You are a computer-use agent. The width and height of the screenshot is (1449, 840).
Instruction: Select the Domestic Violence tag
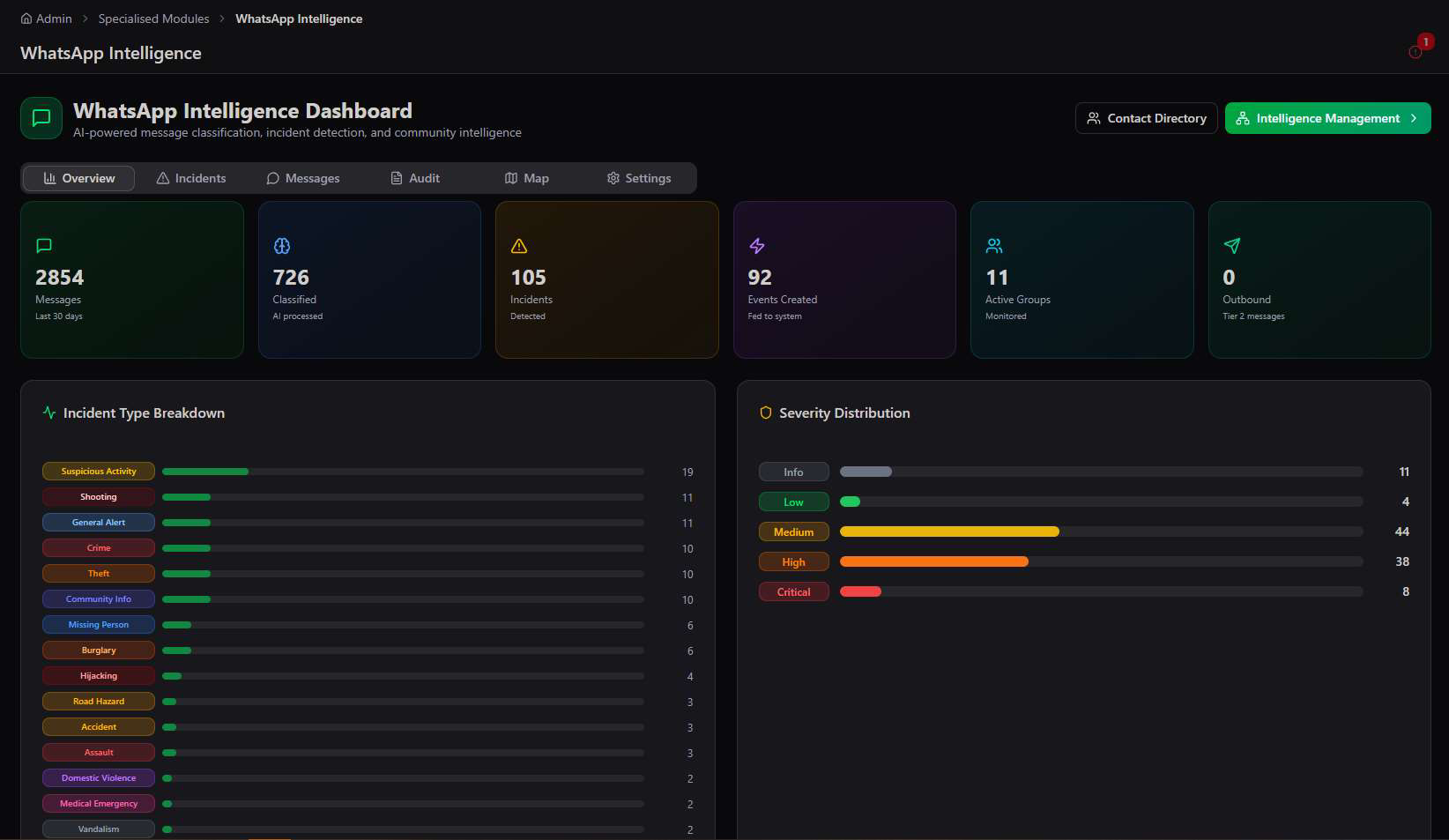[99, 778]
